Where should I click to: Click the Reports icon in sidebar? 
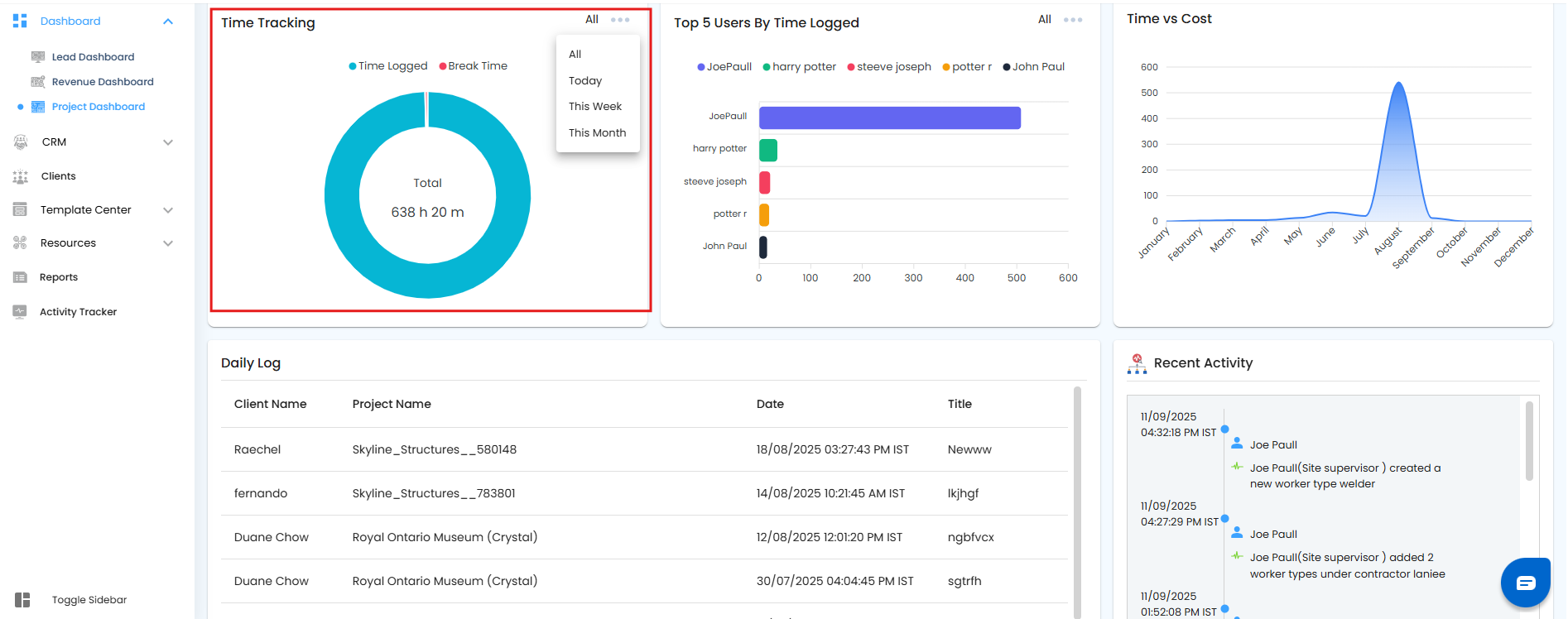coord(21,277)
